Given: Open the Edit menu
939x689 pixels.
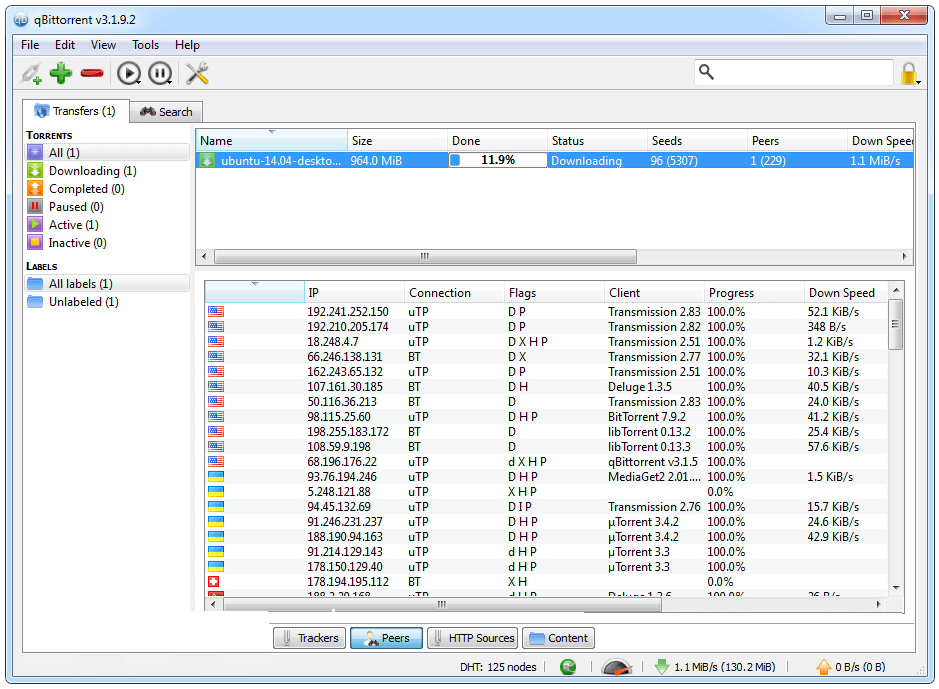Looking at the screenshot, I should [x=65, y=45].
